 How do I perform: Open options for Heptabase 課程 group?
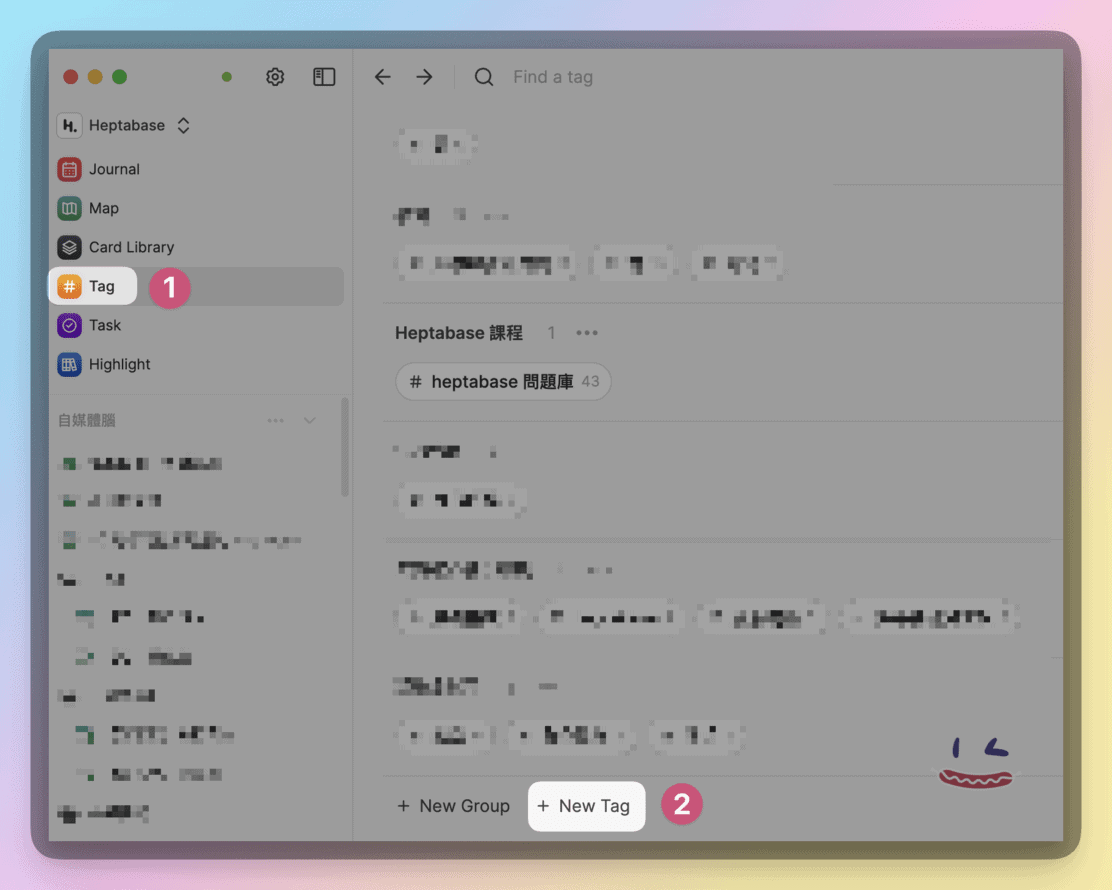pos(586,333)
